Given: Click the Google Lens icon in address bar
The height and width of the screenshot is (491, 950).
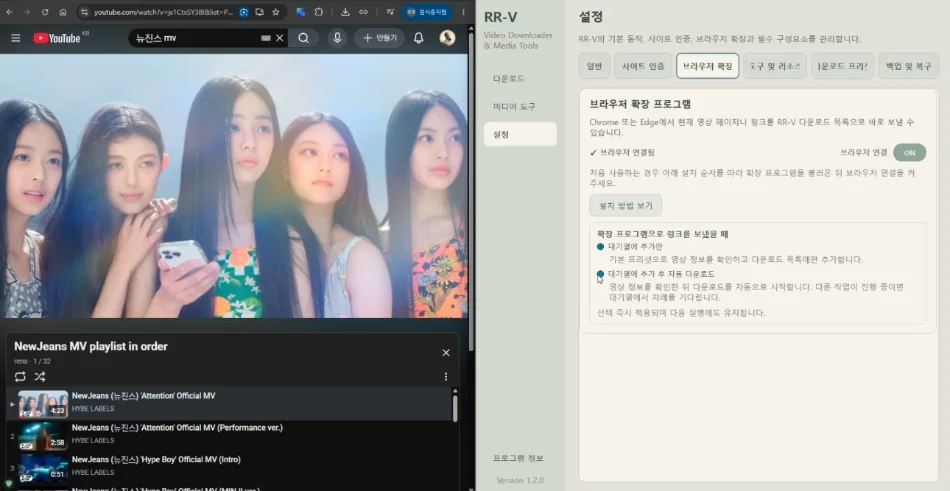Looking at the screenshot, I should (244, 12).
